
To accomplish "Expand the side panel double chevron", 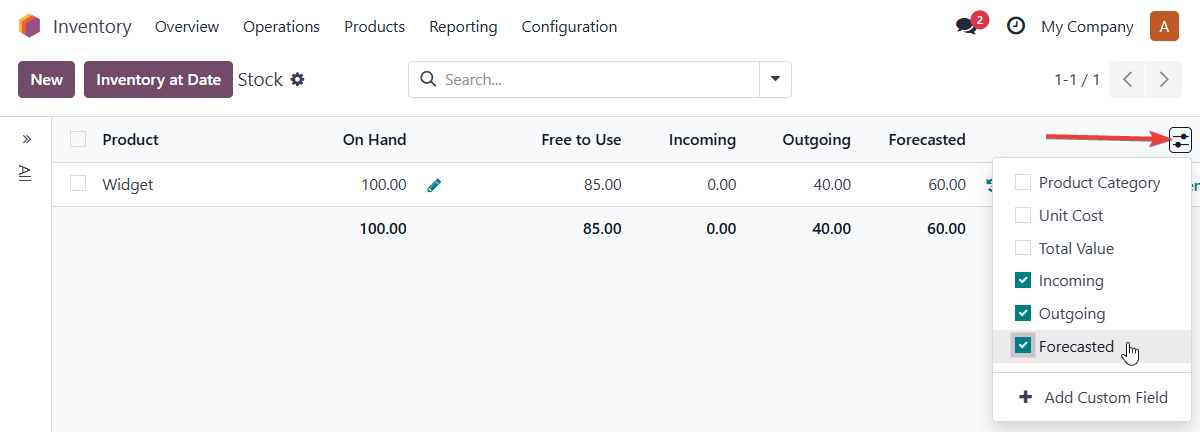I will coord(26,139).
